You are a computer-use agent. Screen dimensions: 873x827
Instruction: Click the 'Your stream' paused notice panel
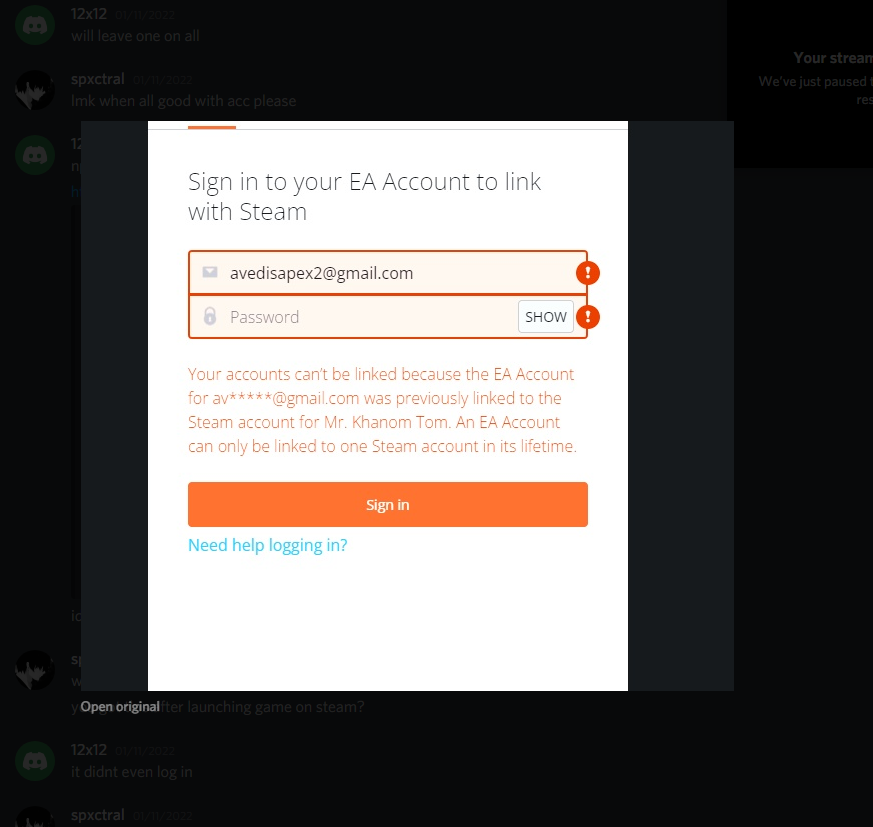coord(800,84)
